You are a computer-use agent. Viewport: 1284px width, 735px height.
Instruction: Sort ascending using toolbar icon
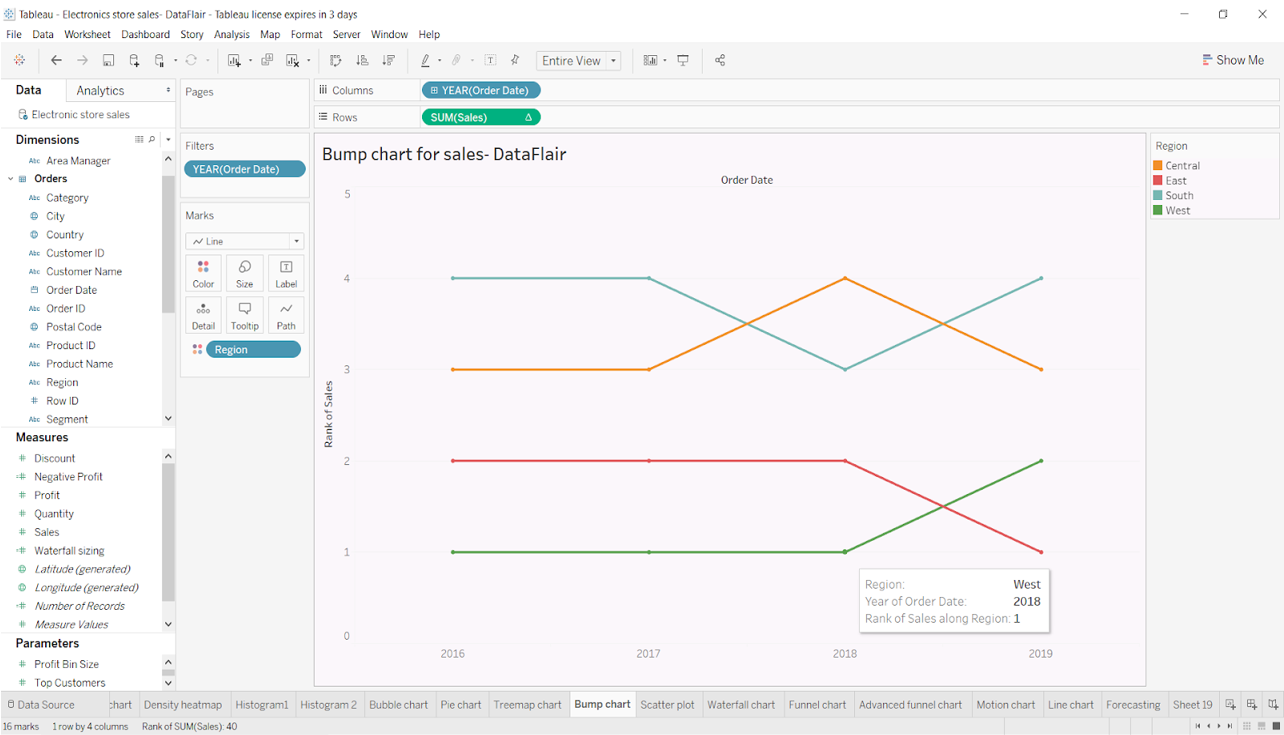tap(362, 60)
